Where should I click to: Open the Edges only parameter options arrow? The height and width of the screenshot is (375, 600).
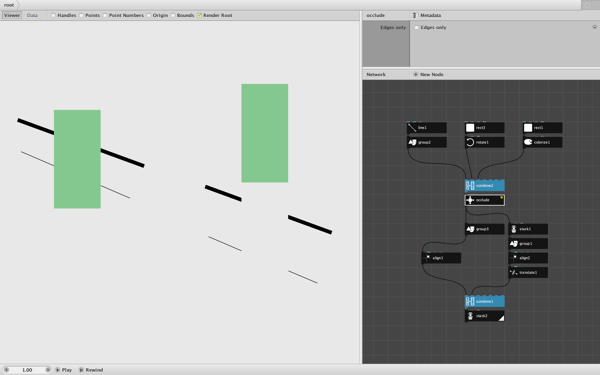[594, 27]
